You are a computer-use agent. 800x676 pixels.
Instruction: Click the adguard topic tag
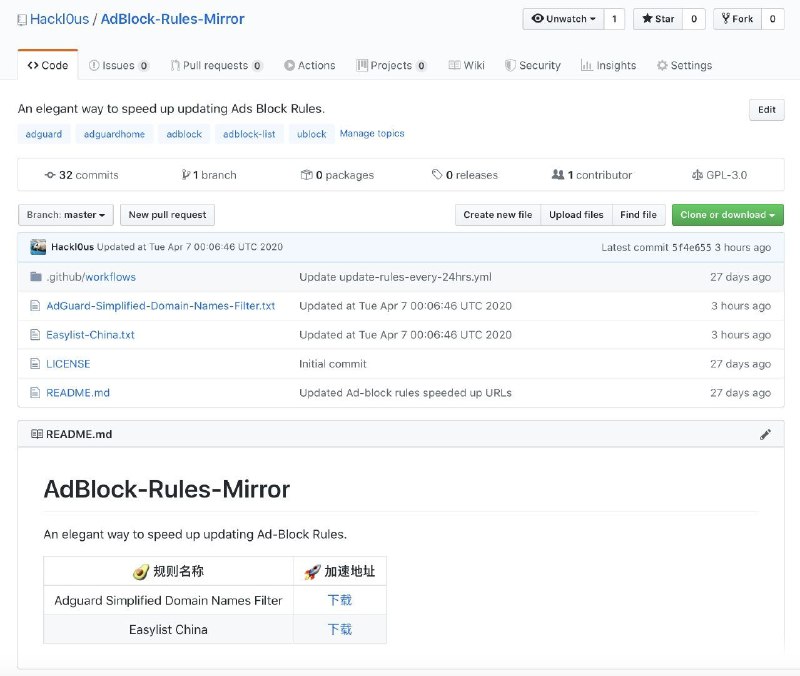coord(44,134)
